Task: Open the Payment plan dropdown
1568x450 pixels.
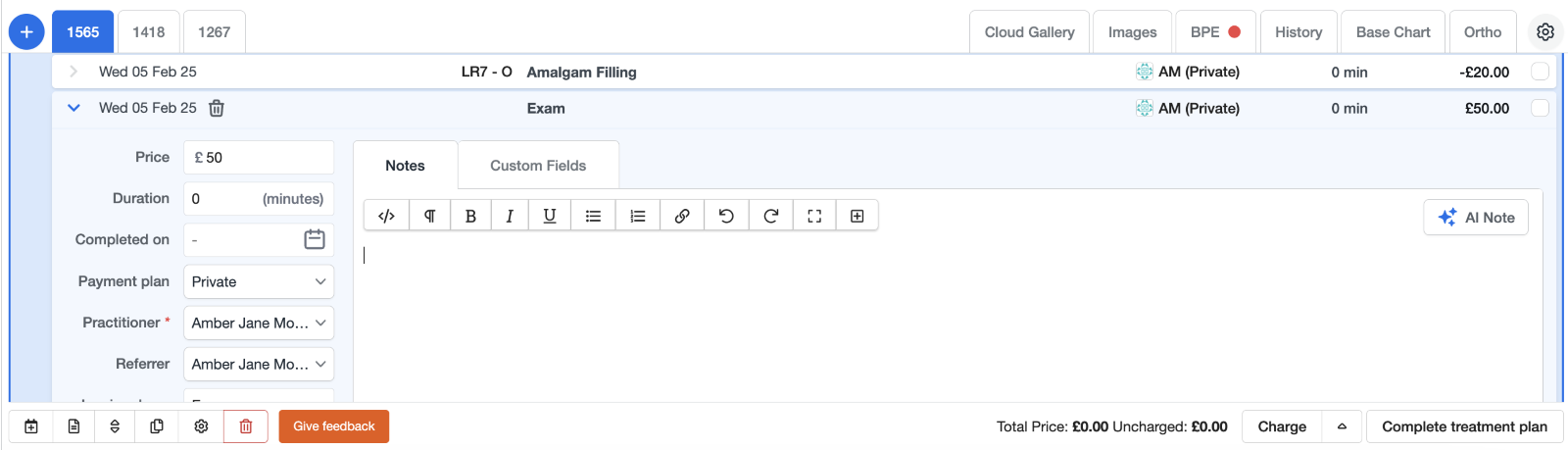Action: click(x=259, y=281)
